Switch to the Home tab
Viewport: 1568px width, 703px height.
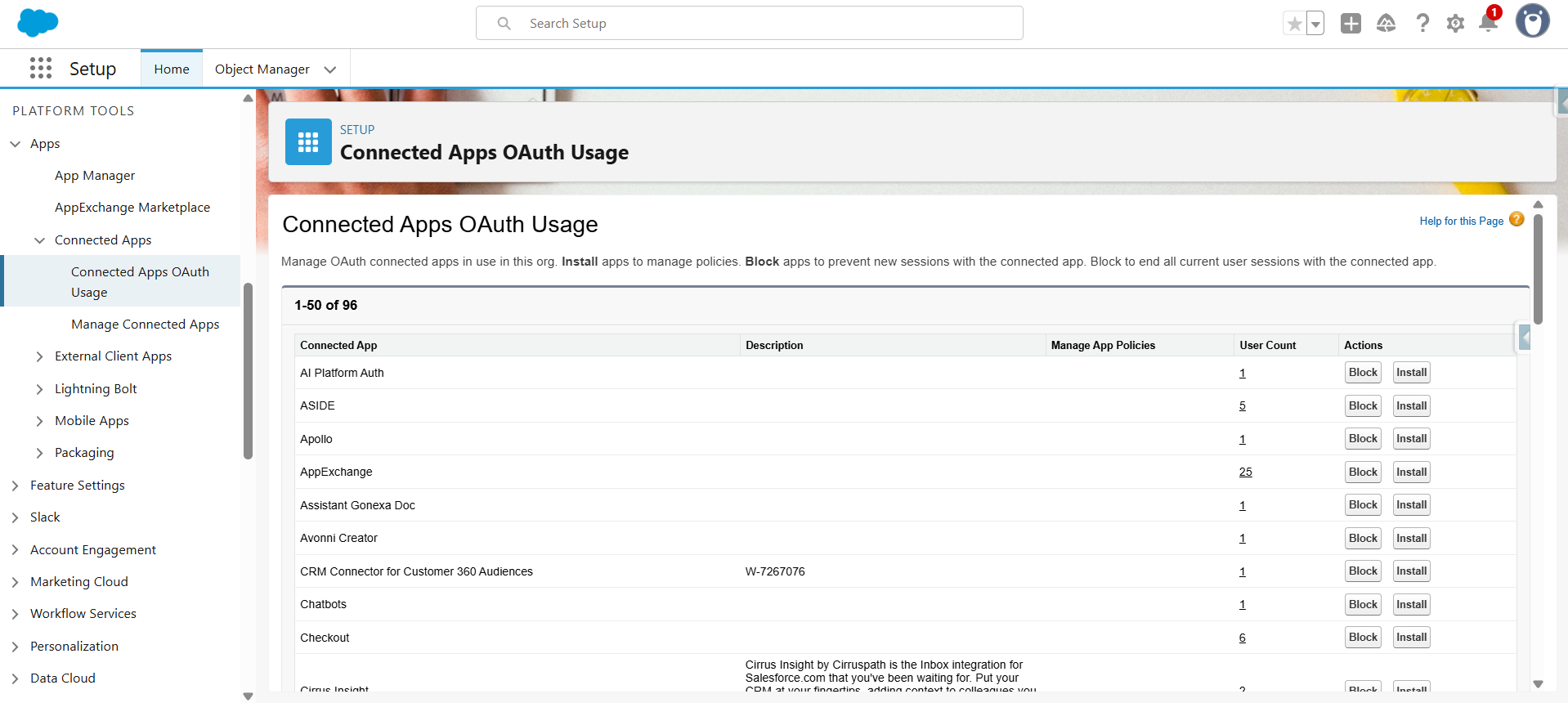(x=172, y=69)
